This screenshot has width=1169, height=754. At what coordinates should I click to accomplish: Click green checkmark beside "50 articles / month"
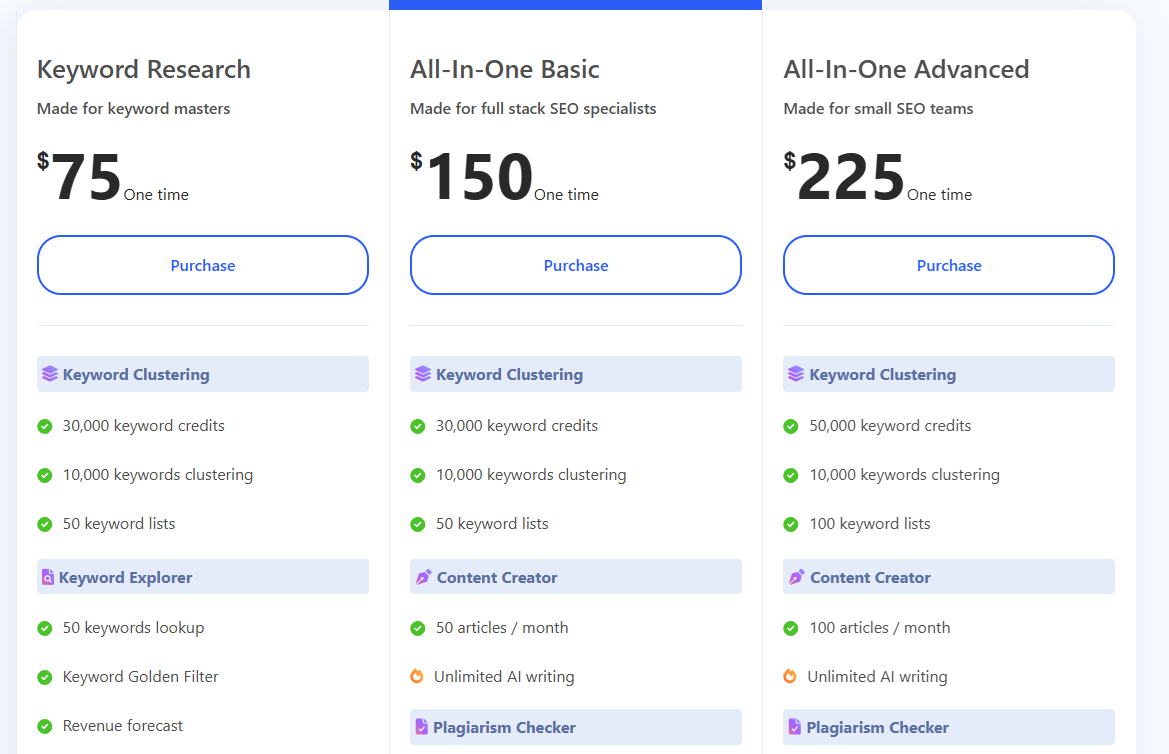(418, 629)
